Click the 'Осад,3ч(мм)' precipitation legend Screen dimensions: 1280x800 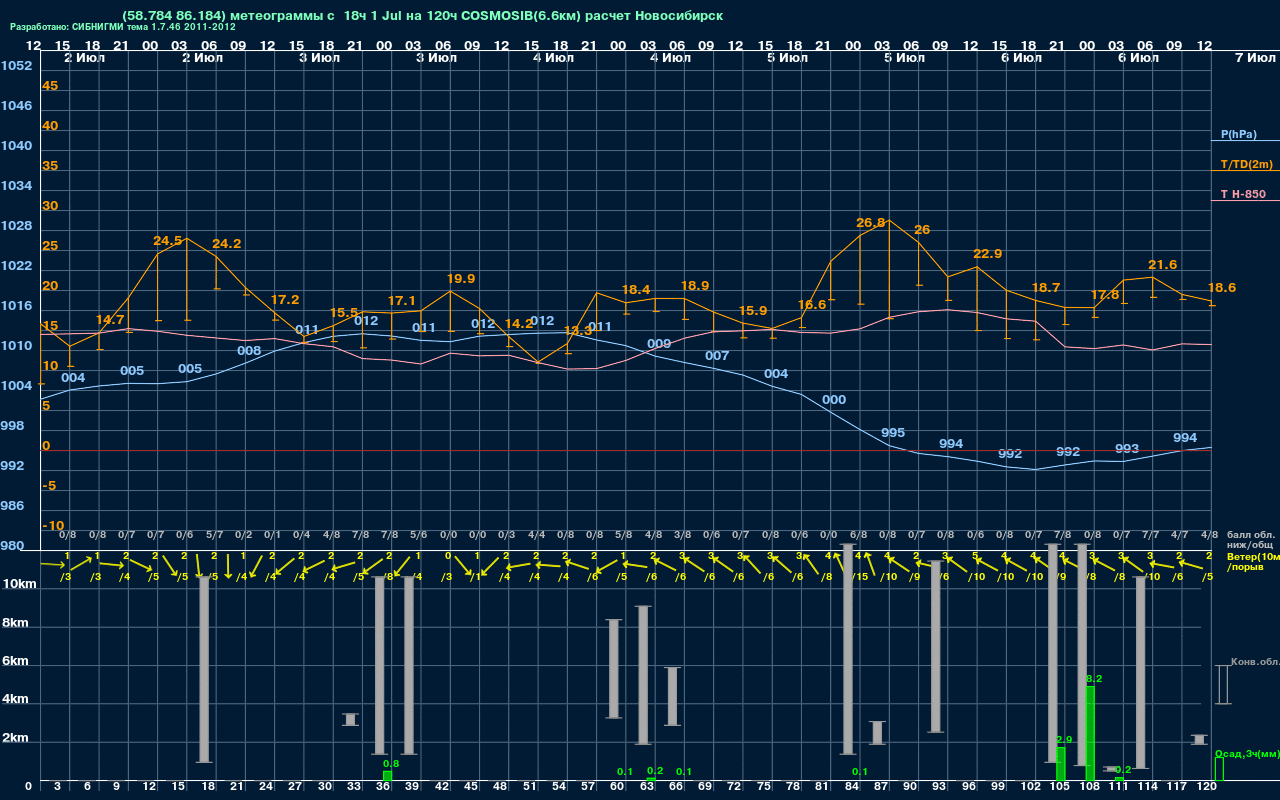tap(1246, 753)
